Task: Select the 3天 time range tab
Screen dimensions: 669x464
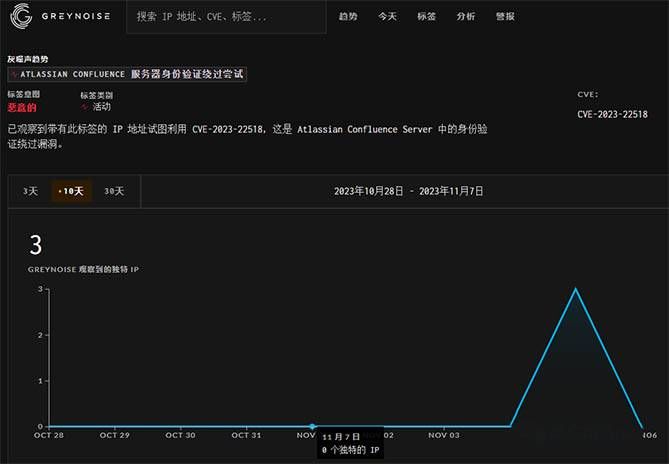Action: 30,191
